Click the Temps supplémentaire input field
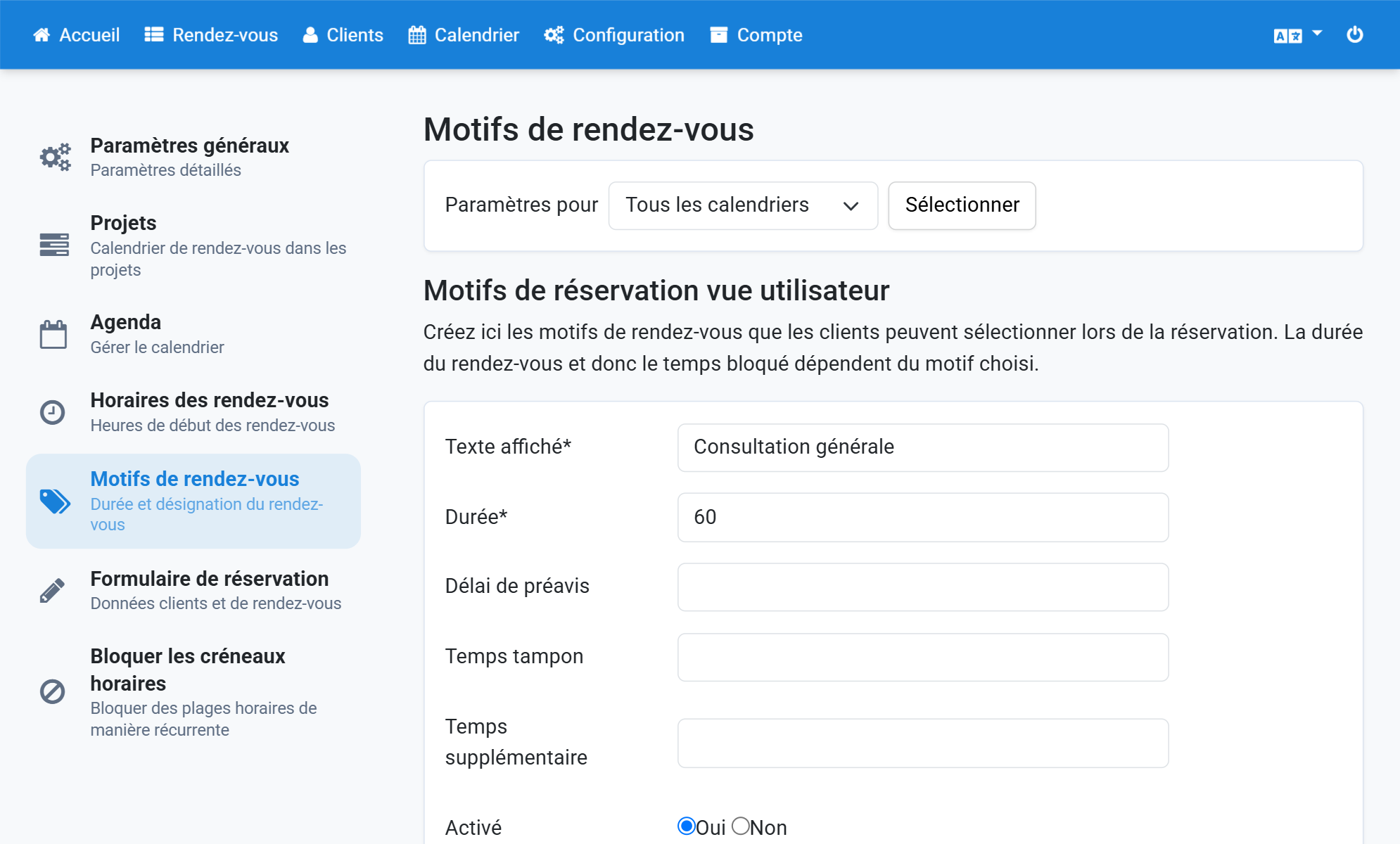The image size is (1400, 844). (x=923, y=743)
